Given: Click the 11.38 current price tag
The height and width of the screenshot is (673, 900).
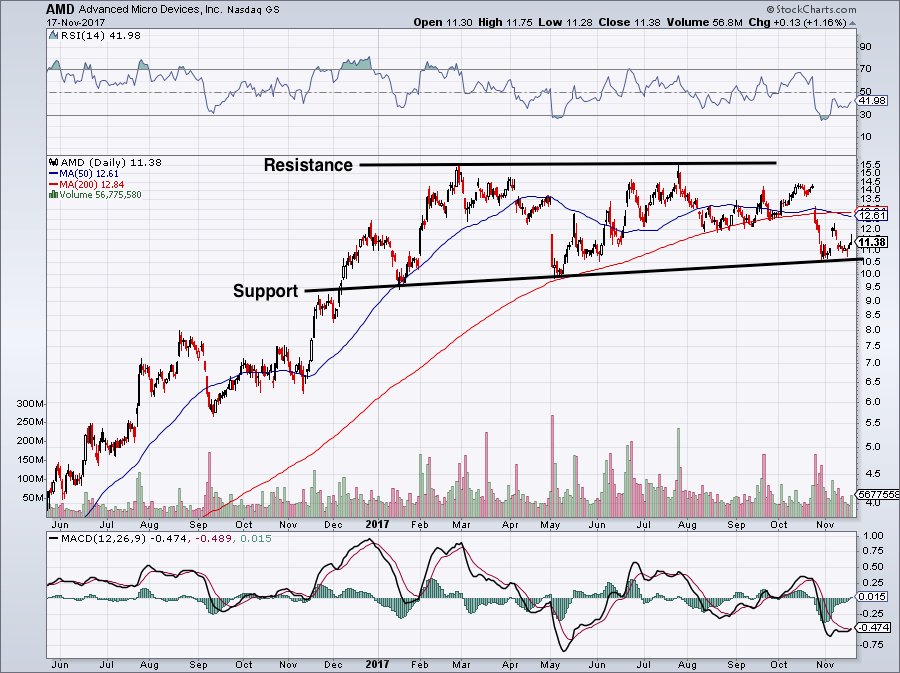Looking at the screenshot, I should click(873, 242).
